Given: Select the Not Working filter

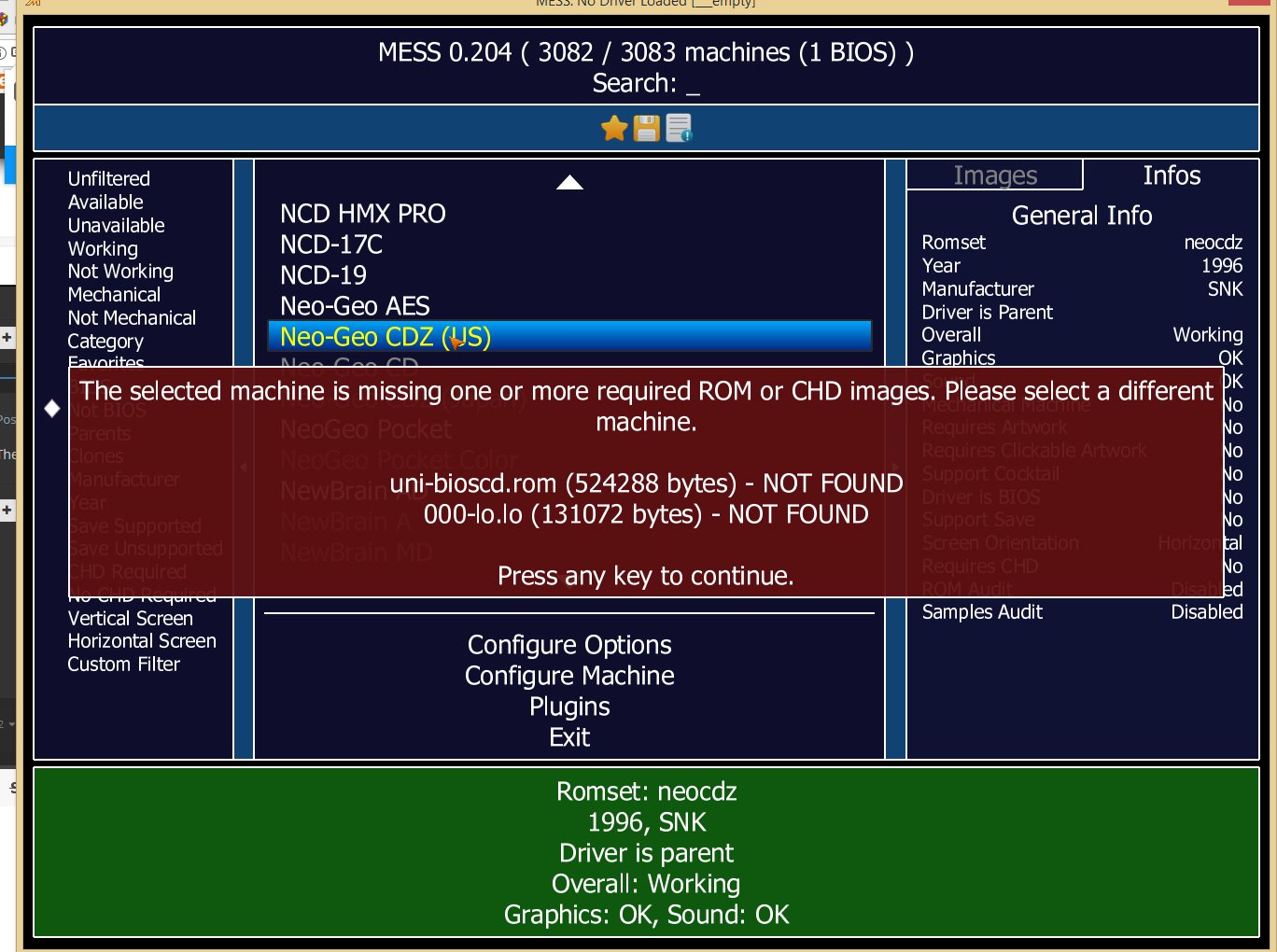Looking at the screenshot, I should point(120,272).
